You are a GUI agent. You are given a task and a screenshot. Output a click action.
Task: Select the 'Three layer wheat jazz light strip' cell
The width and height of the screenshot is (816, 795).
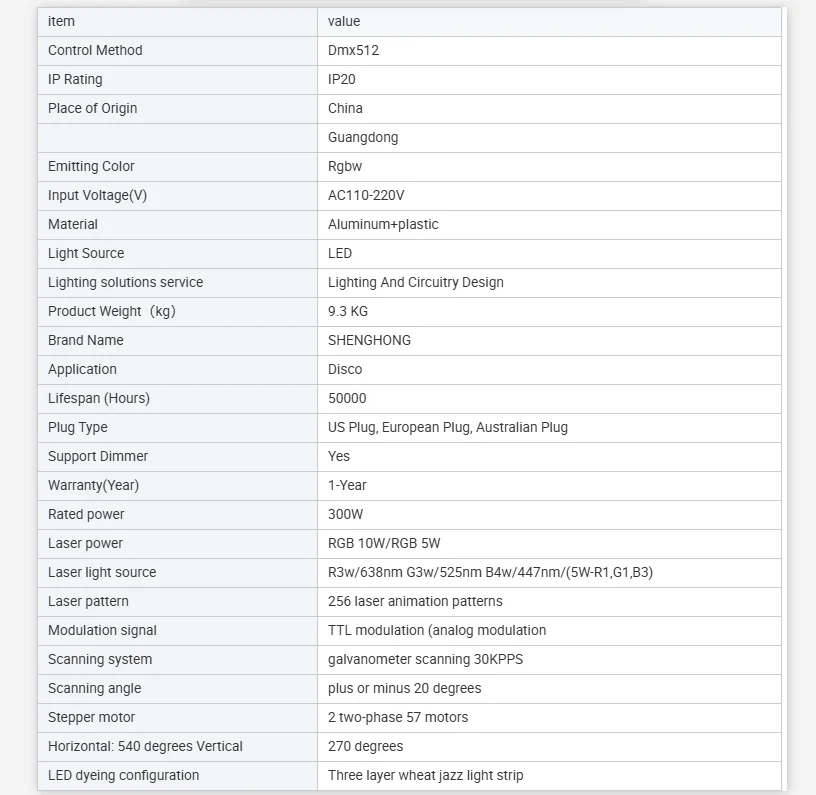(426, 775)
